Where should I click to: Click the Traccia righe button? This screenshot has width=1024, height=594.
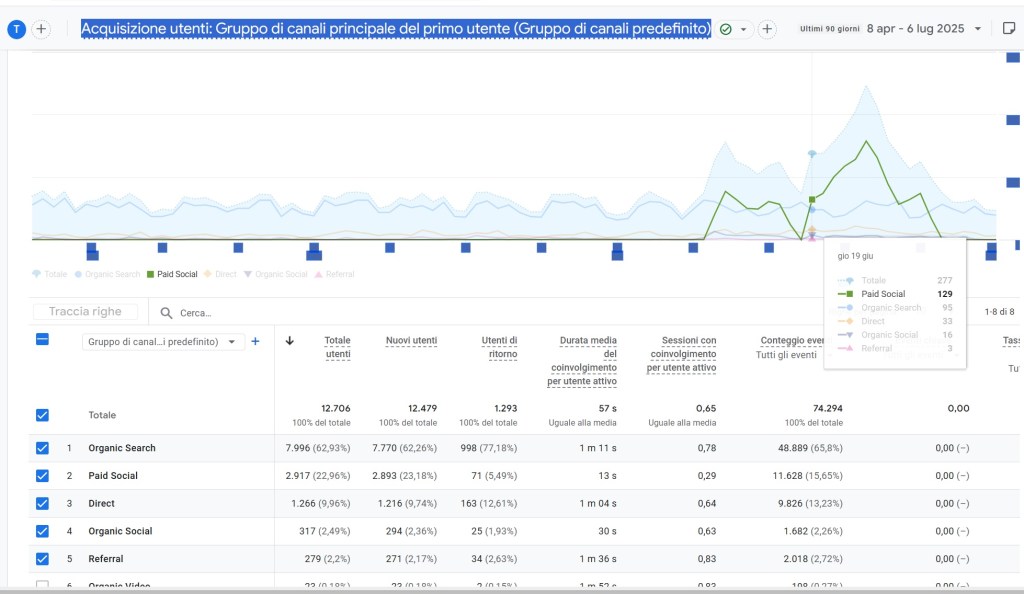pos(85,312)
